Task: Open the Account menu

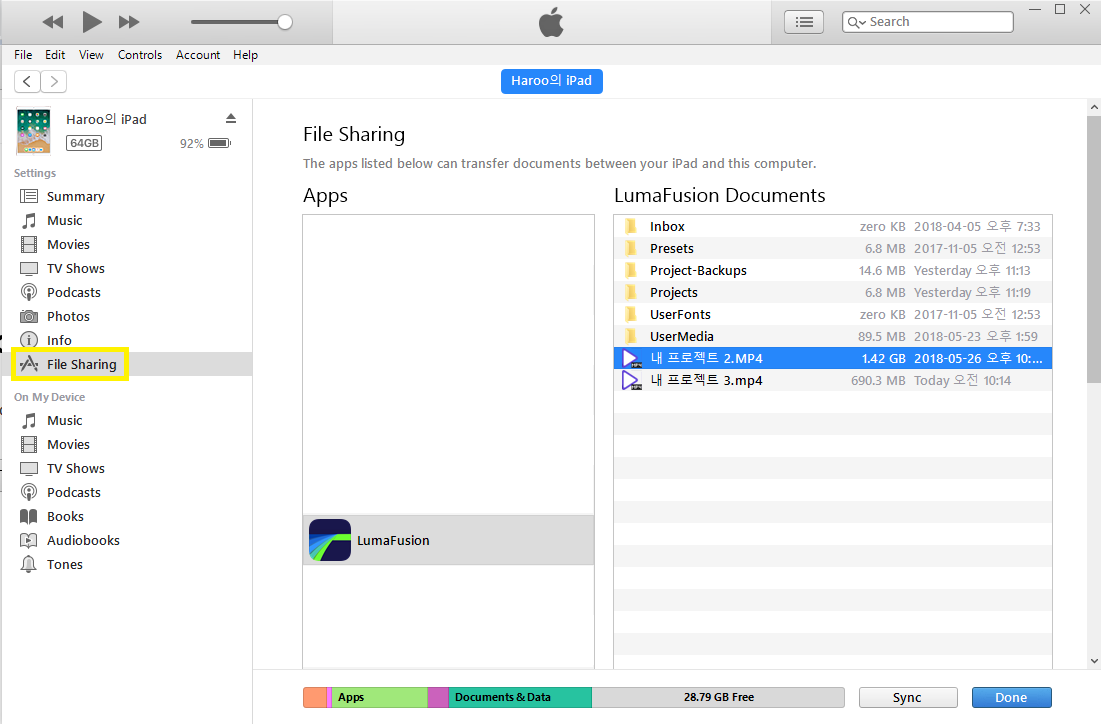Action: [198, 55]
